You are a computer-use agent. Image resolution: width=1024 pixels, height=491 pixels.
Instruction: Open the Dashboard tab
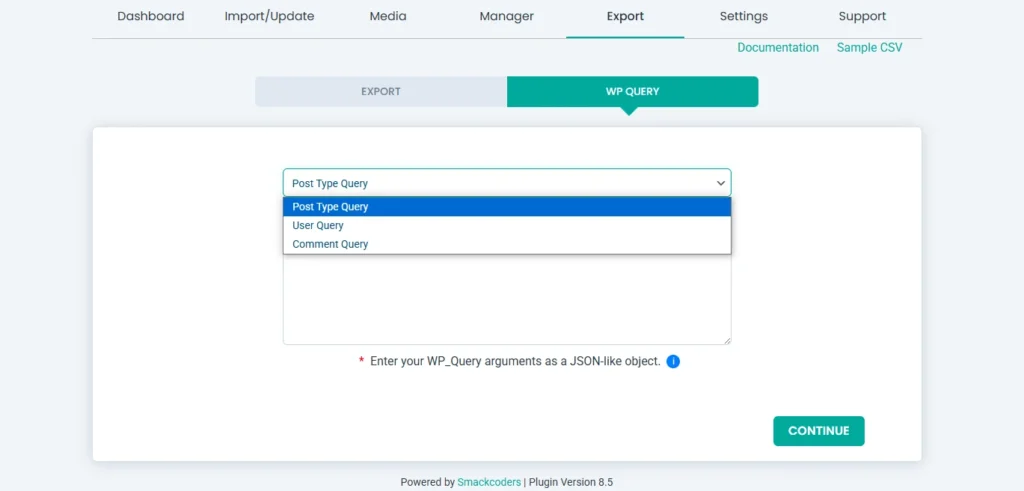151,16
